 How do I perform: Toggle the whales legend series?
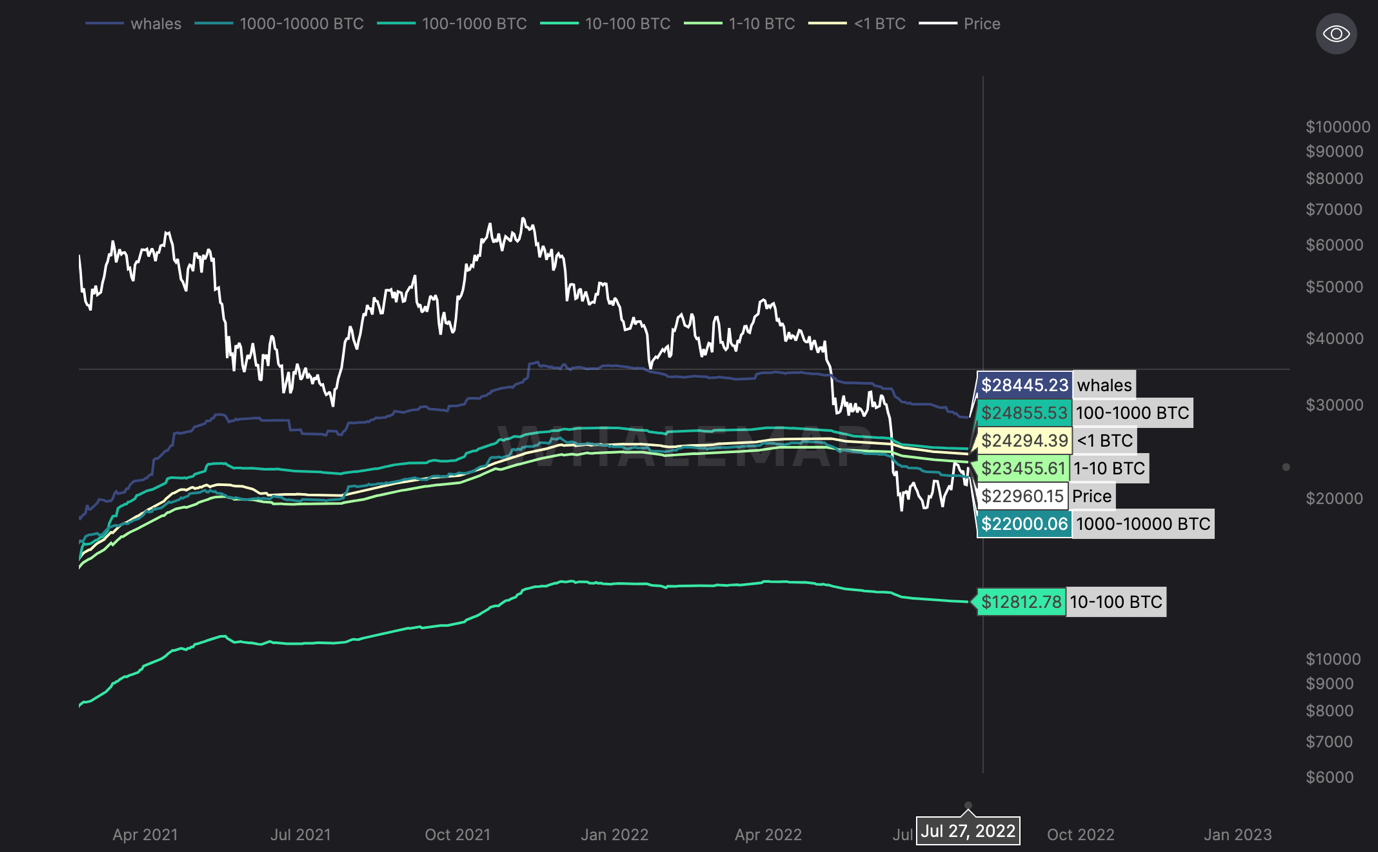[x=134, y=23]
